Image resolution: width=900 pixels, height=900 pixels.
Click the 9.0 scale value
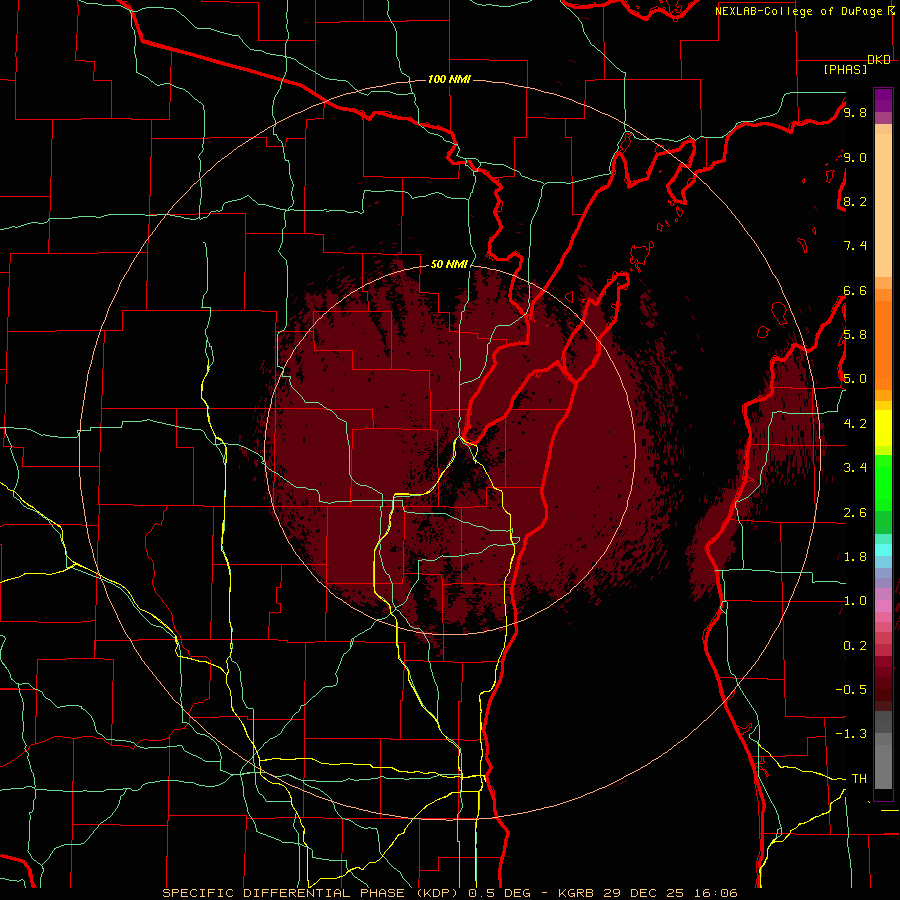pyautogui.click(x=855, y=157)
